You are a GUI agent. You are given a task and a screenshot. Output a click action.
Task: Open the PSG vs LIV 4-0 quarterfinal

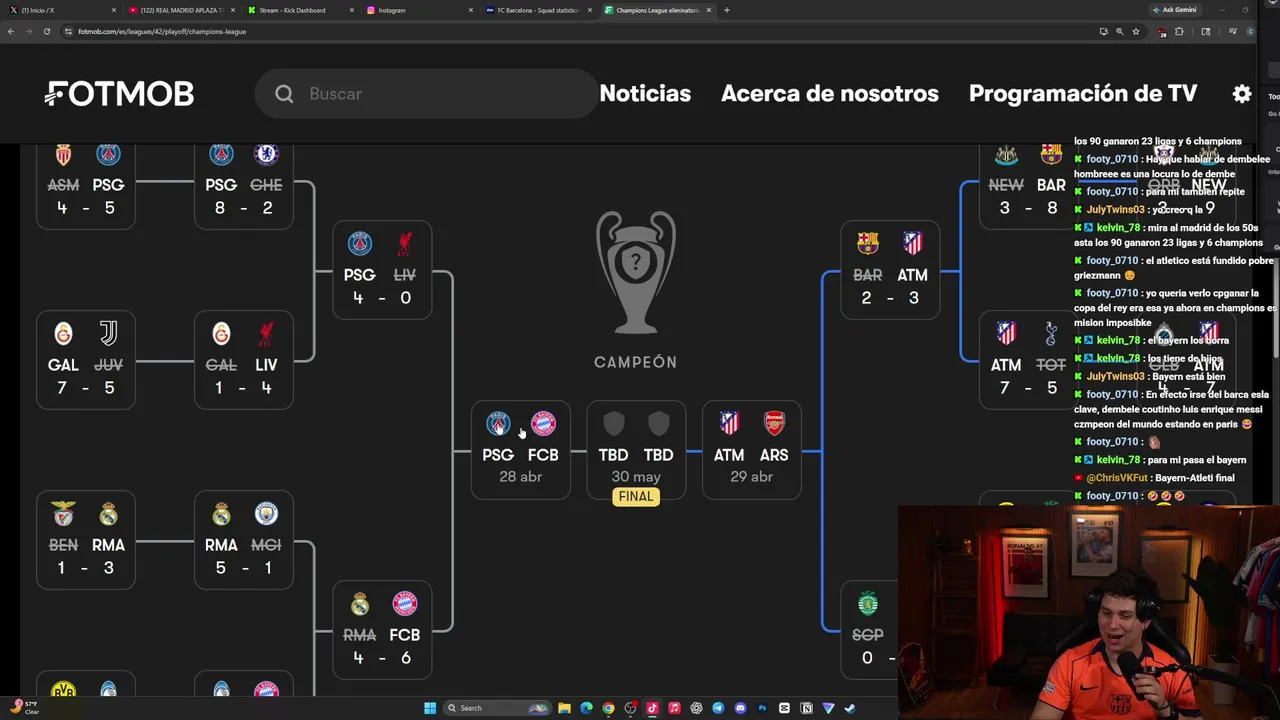pyautogui.click(x=382, y=270)
